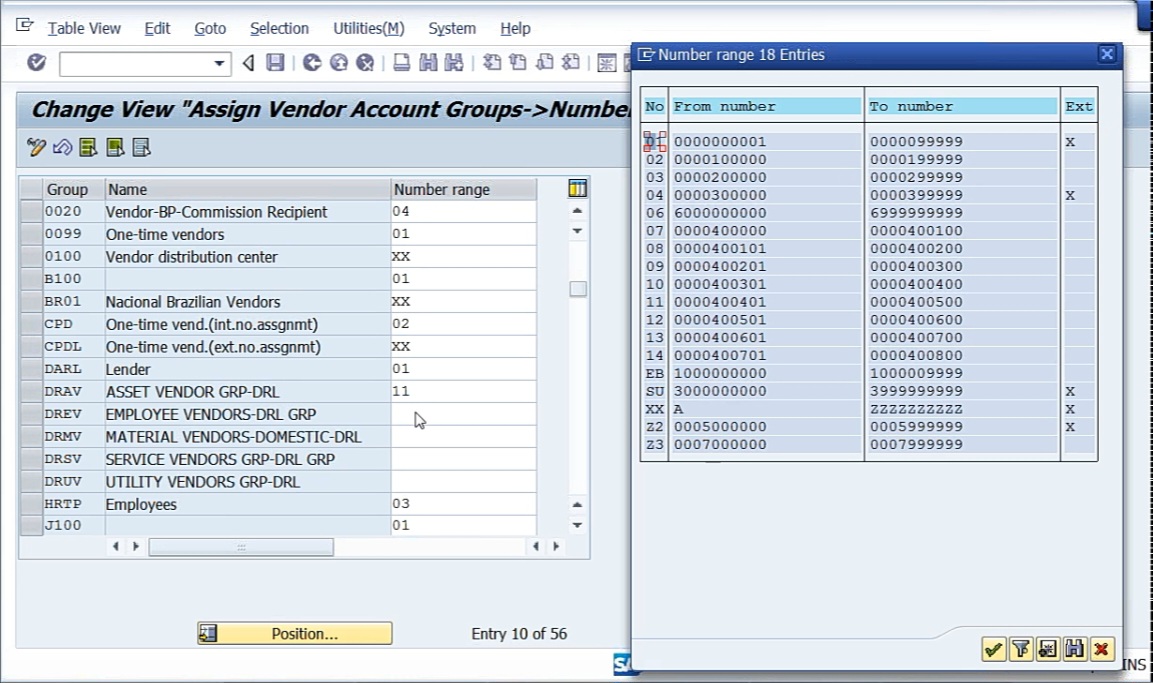Image resolution: width=1153 pixels, height=683 pixels.
Task: Click the binoculars find icon in the dialog
Action: point(1074,649)
